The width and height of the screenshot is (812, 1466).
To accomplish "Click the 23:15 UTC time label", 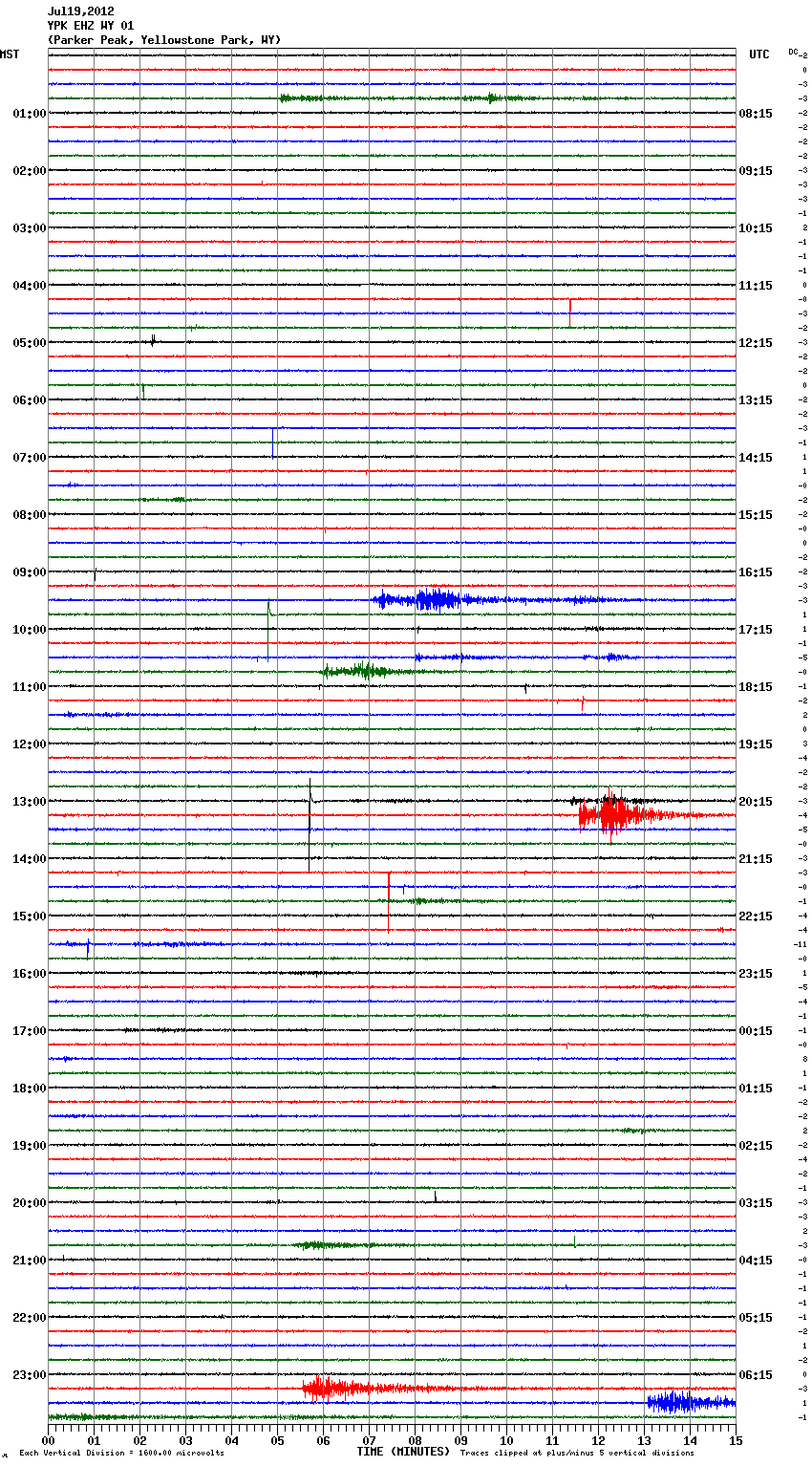I will coord(756,974).
